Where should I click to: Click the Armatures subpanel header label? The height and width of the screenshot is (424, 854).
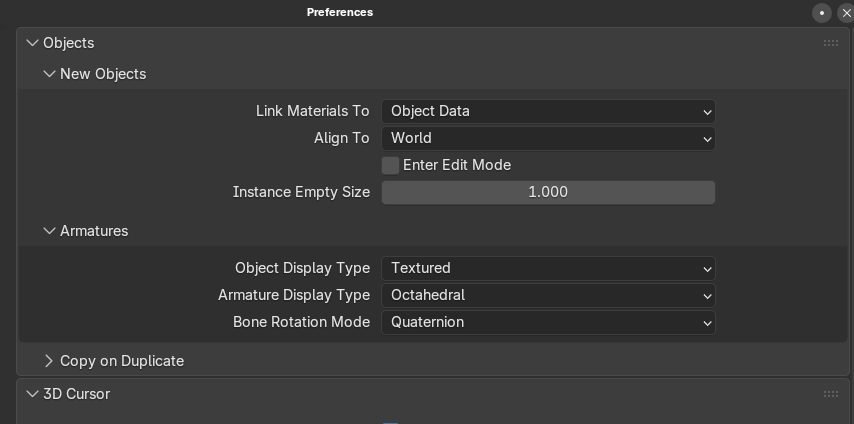[94, 231]
